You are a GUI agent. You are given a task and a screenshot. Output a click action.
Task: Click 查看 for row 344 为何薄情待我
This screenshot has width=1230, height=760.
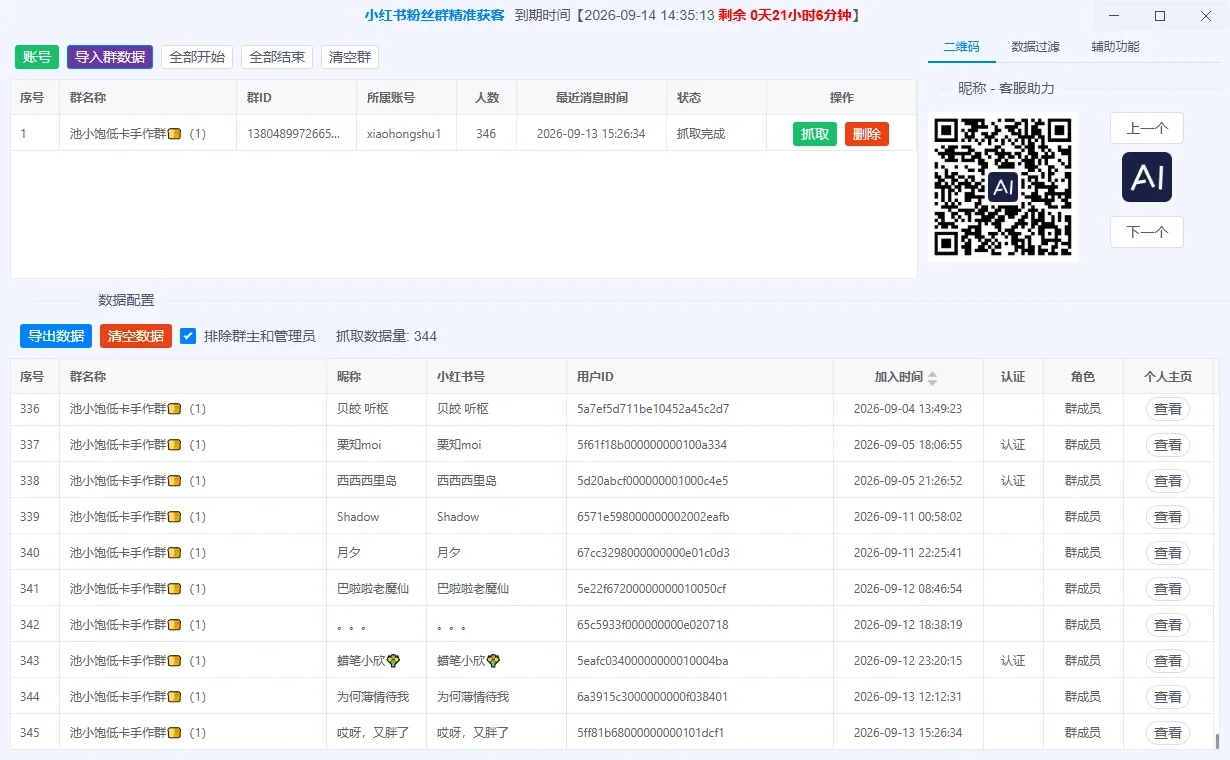click(1168, 697)
